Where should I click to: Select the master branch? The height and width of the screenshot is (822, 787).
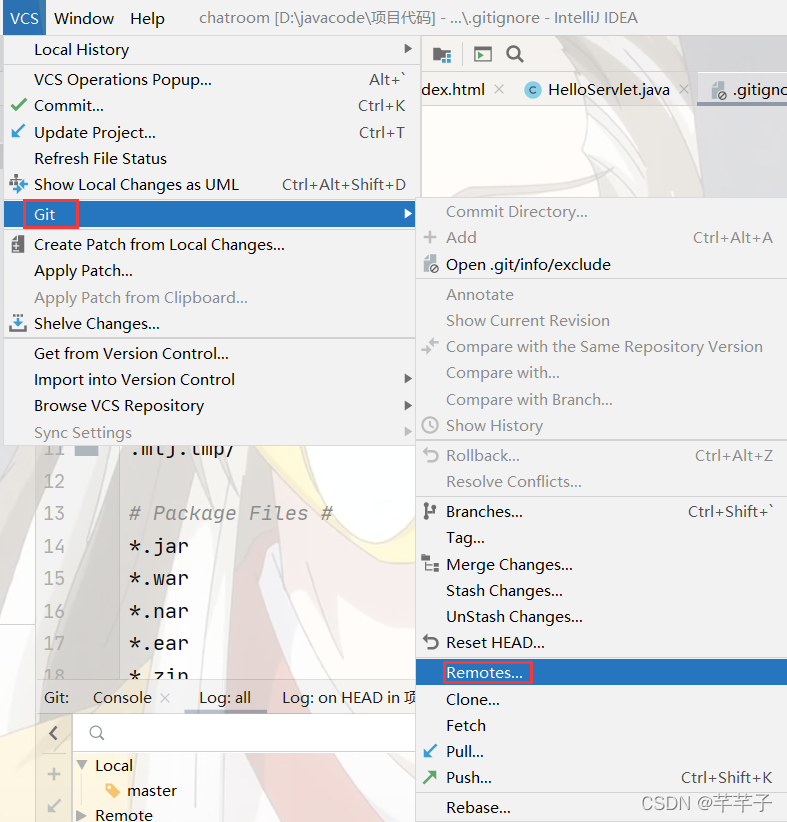(x=152, y=791)
